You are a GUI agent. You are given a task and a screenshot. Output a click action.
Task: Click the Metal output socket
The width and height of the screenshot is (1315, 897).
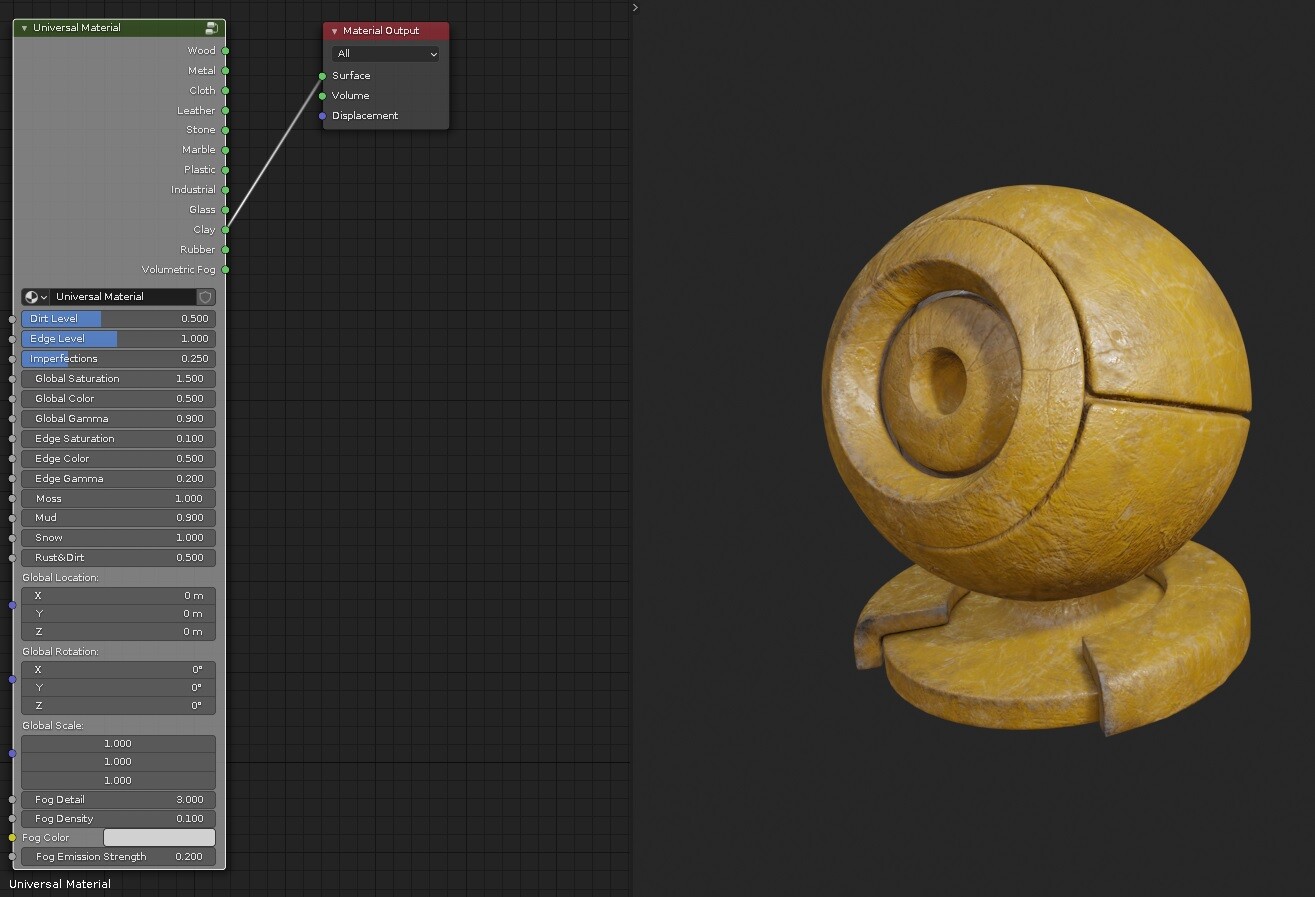point(225,70)
